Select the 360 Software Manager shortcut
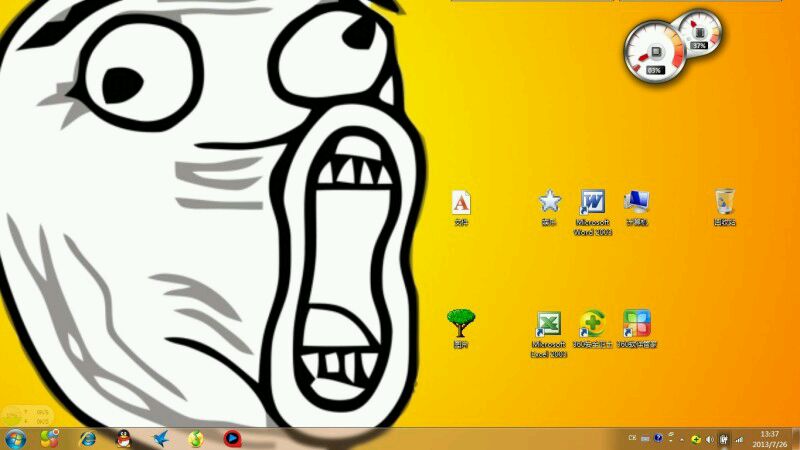 [x=637, y=330]
